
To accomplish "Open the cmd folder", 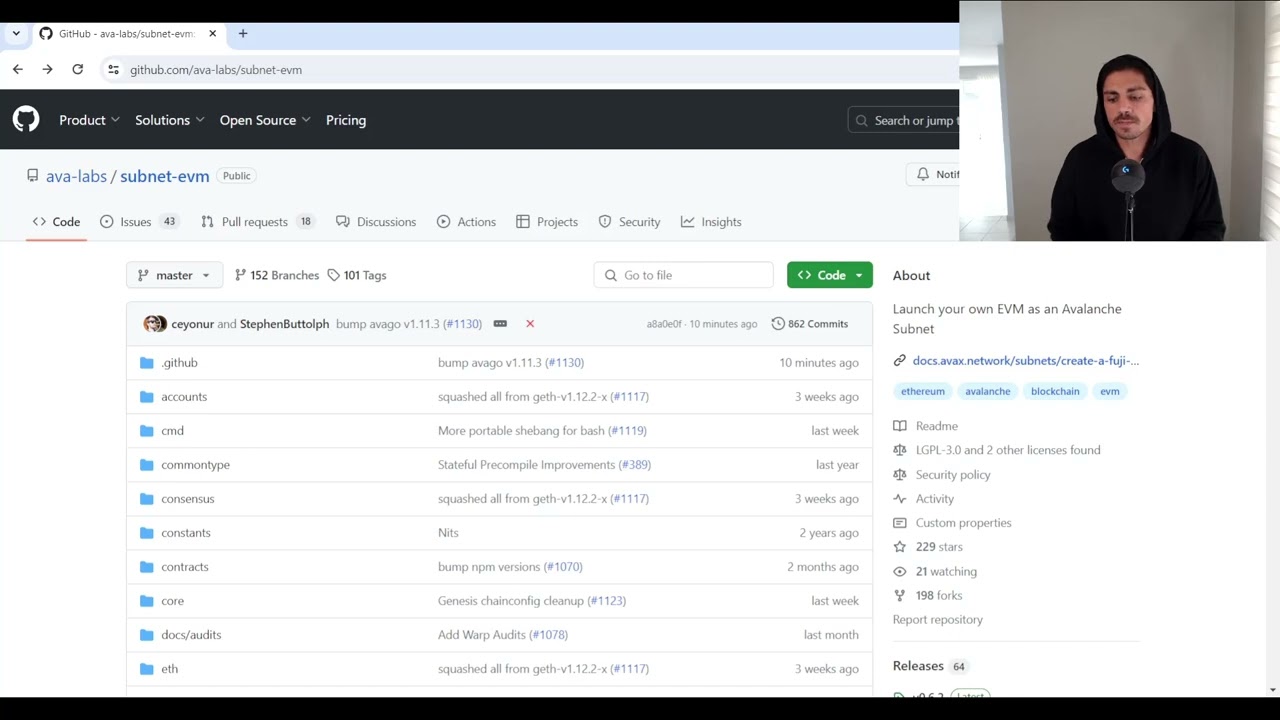I will [172, 431].
